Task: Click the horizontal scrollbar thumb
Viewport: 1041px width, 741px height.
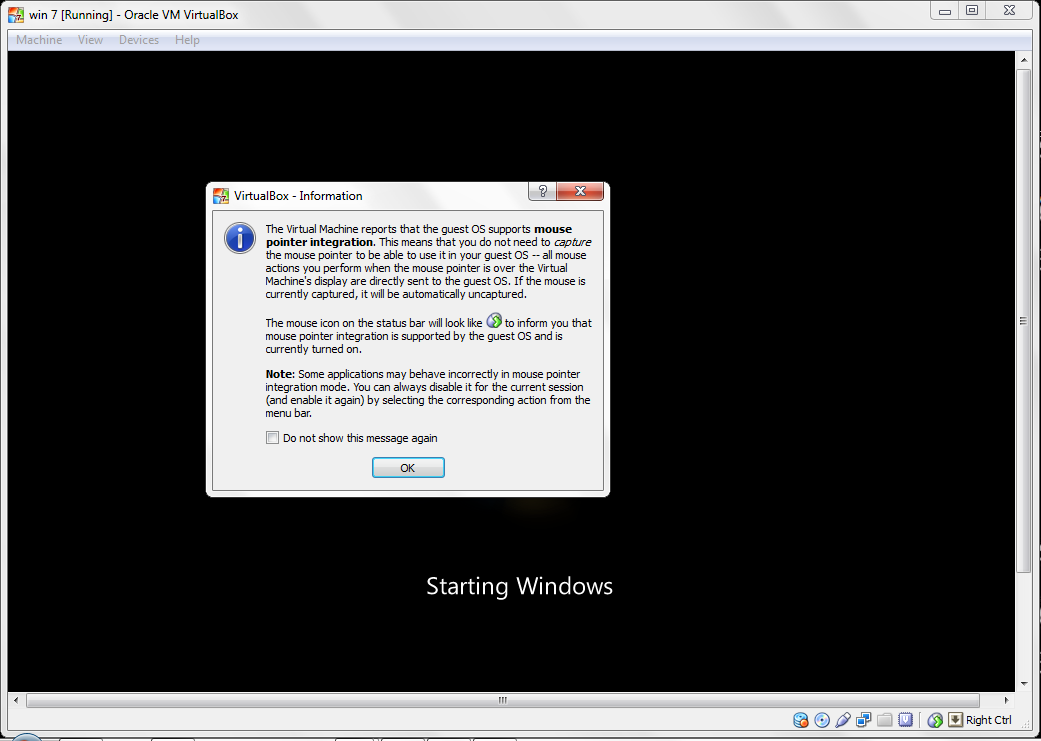Action: click(x=503, y=700)
